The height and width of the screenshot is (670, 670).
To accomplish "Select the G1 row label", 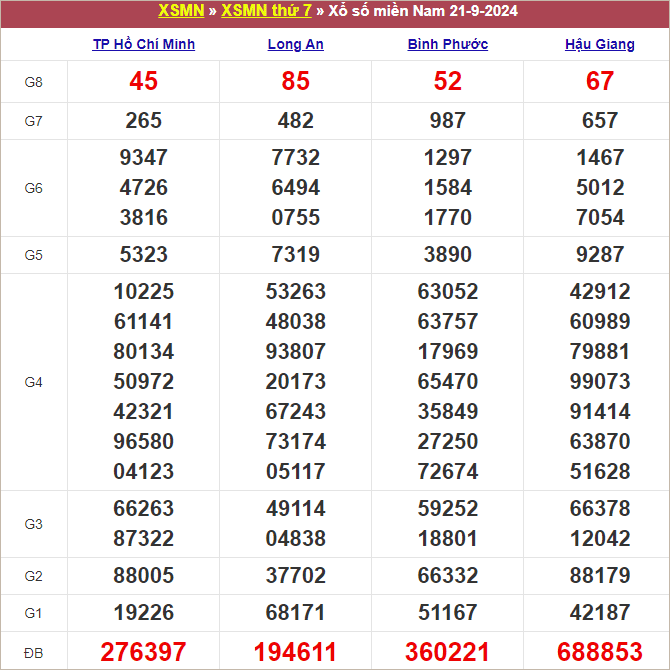I will (x=33, y=613).
